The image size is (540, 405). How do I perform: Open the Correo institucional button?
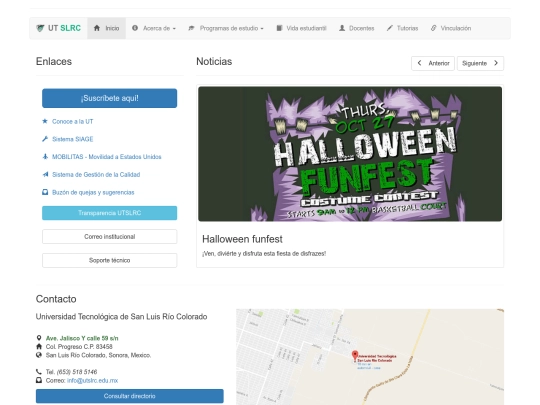click(110, 237)
